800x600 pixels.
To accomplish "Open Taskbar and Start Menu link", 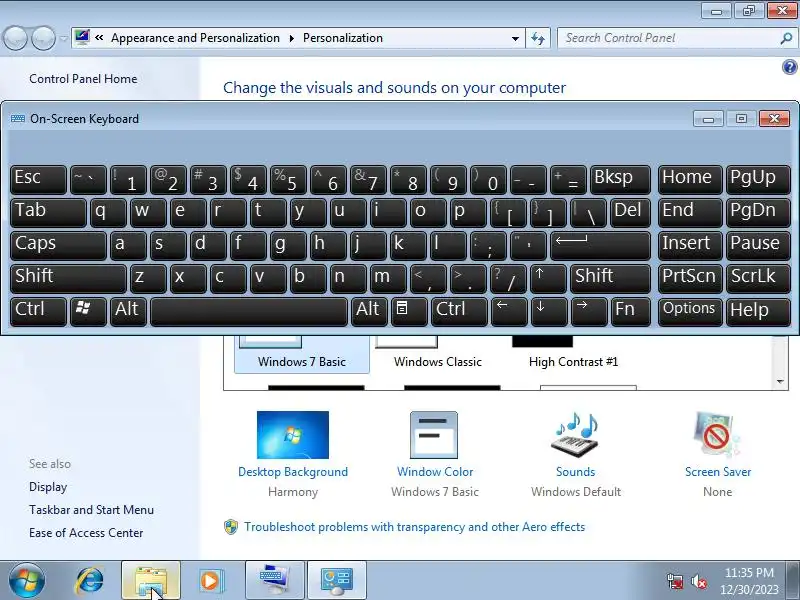I will 91,510.
